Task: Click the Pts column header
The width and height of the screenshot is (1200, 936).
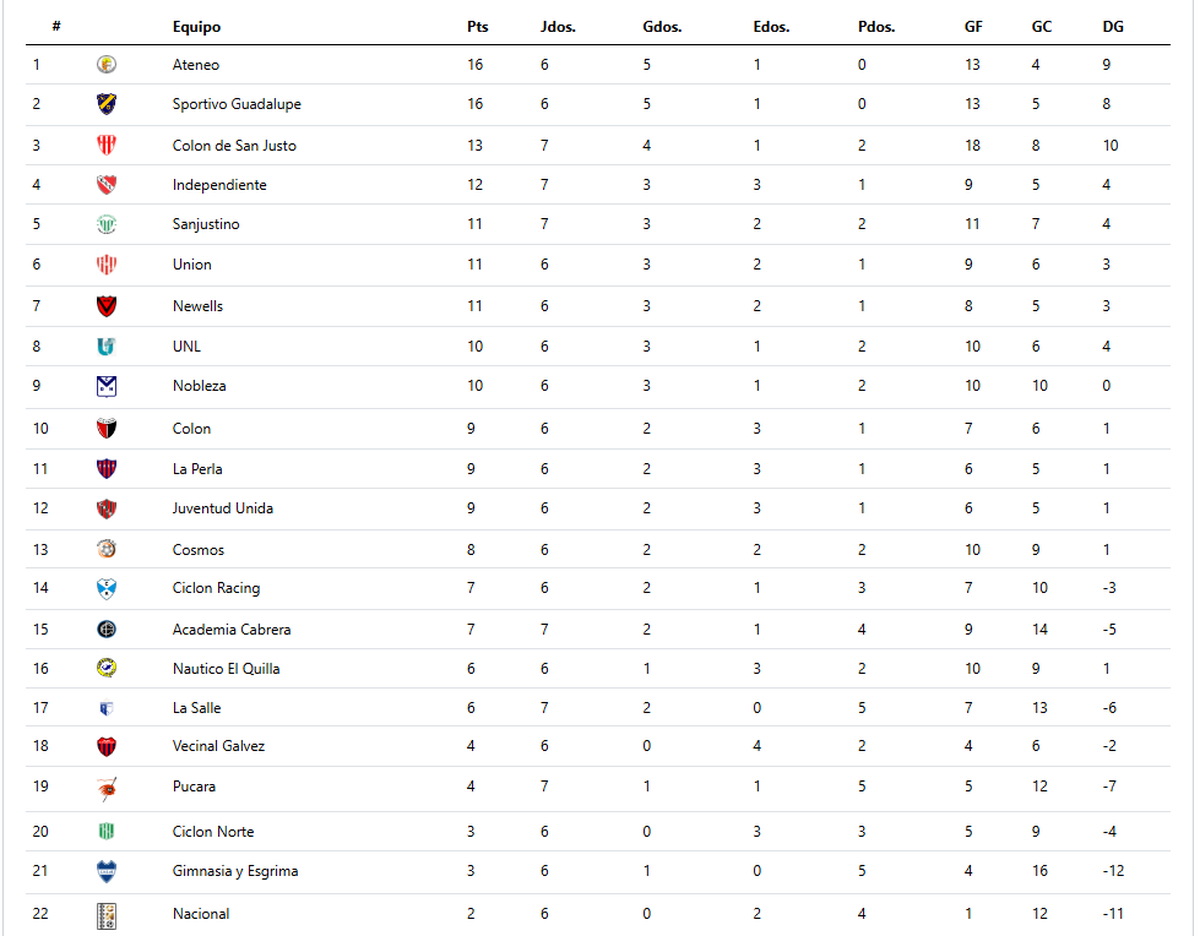Action: coord(477,27)
